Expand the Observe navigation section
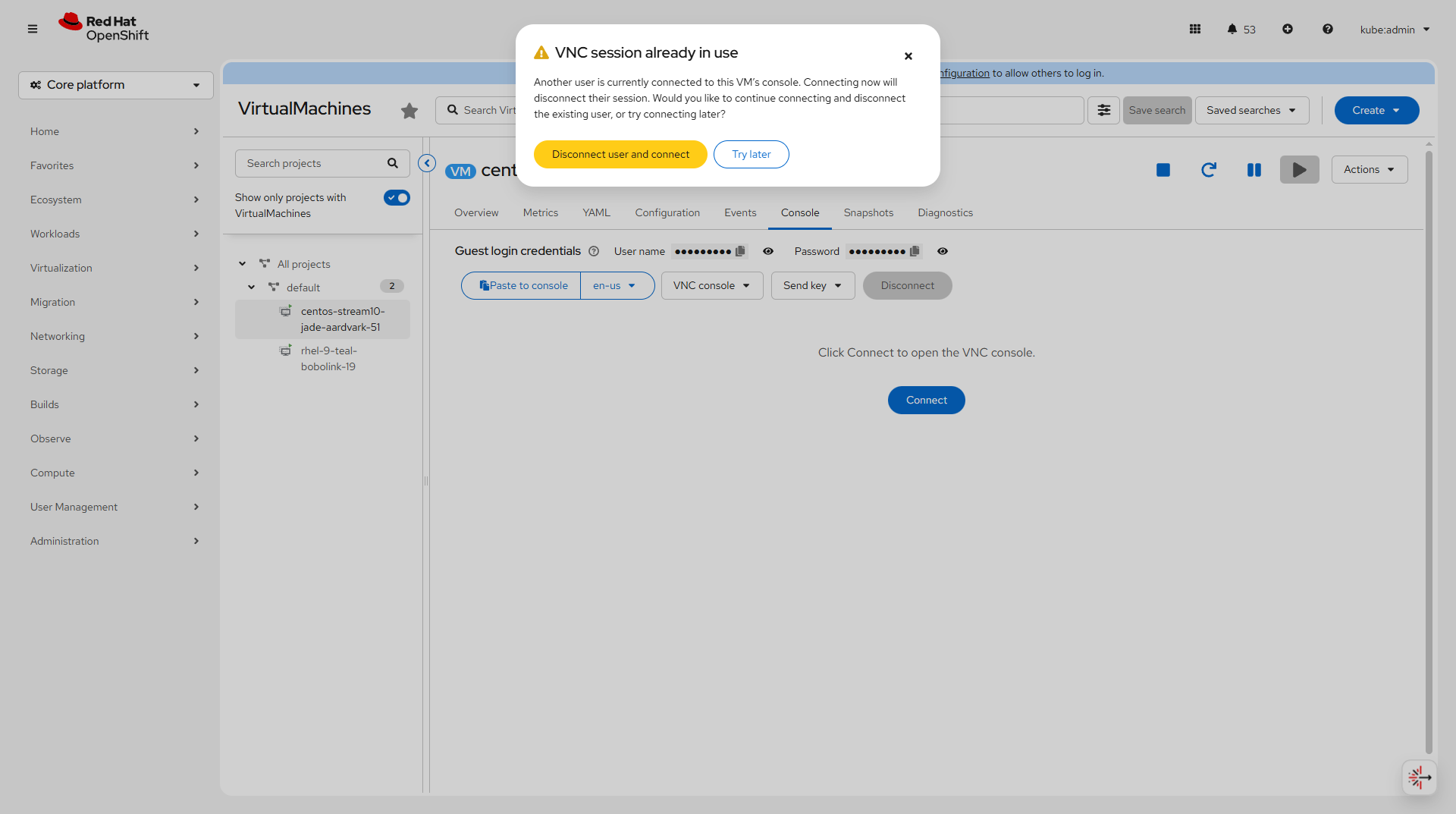The height and width of the screenshot is (814, 1456). point(115,438)
